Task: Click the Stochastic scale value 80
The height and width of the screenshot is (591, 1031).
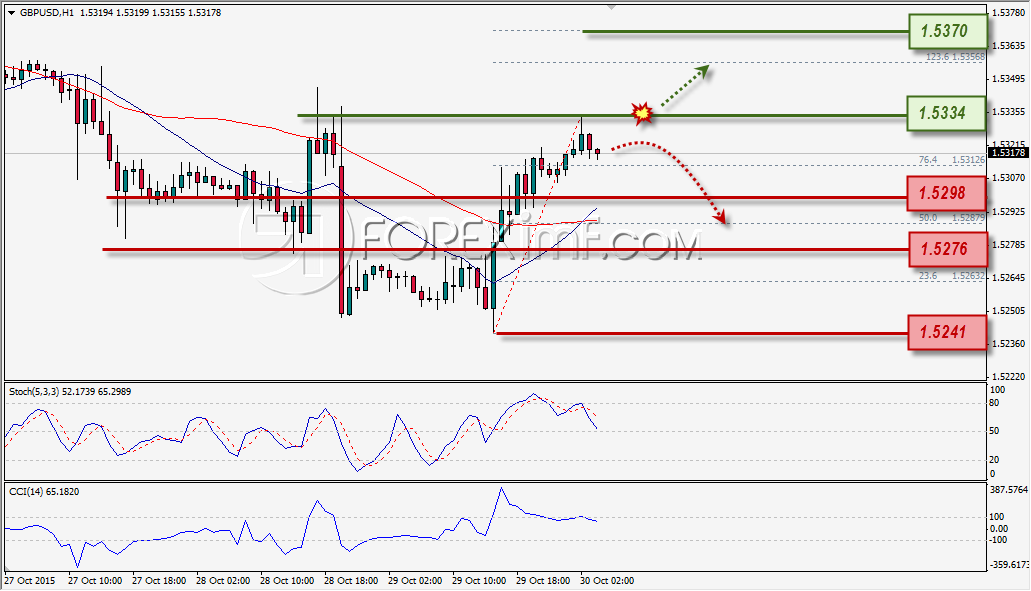Action: 994,403
